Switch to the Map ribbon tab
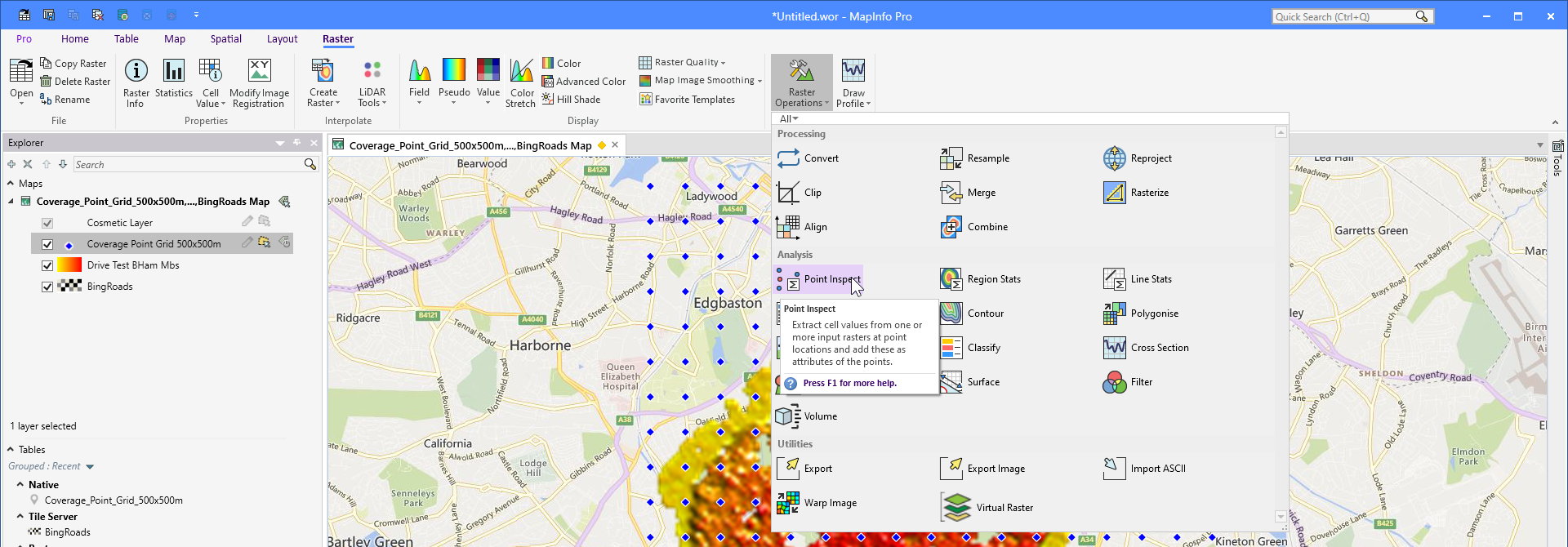The image size is (1568, 547). click(175, 39)
